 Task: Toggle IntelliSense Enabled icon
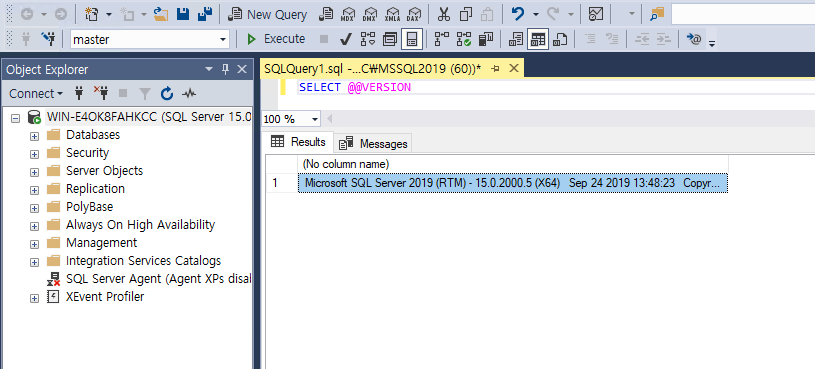coord(412,39)
